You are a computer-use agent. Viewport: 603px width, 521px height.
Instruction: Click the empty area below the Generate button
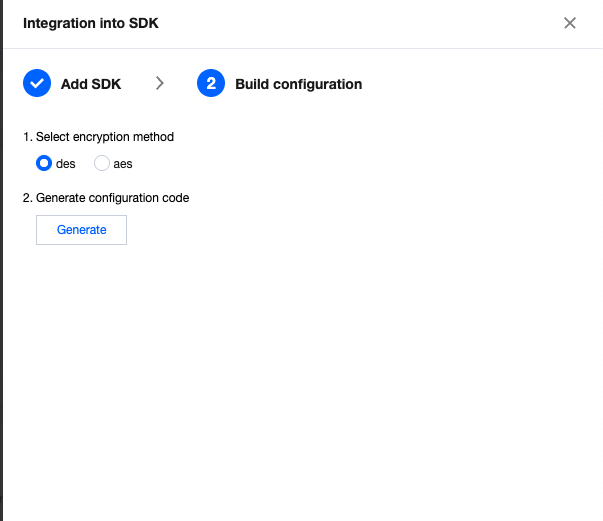tap(300, 380)
